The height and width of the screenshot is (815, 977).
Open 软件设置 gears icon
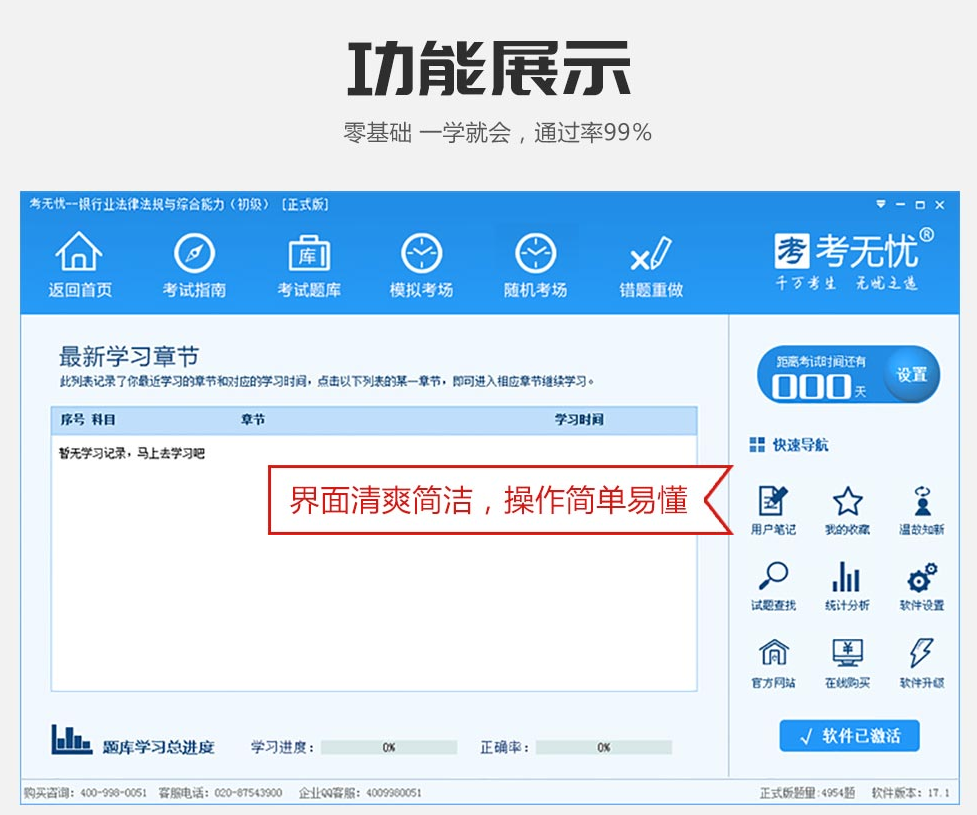[x=922, y=577]
